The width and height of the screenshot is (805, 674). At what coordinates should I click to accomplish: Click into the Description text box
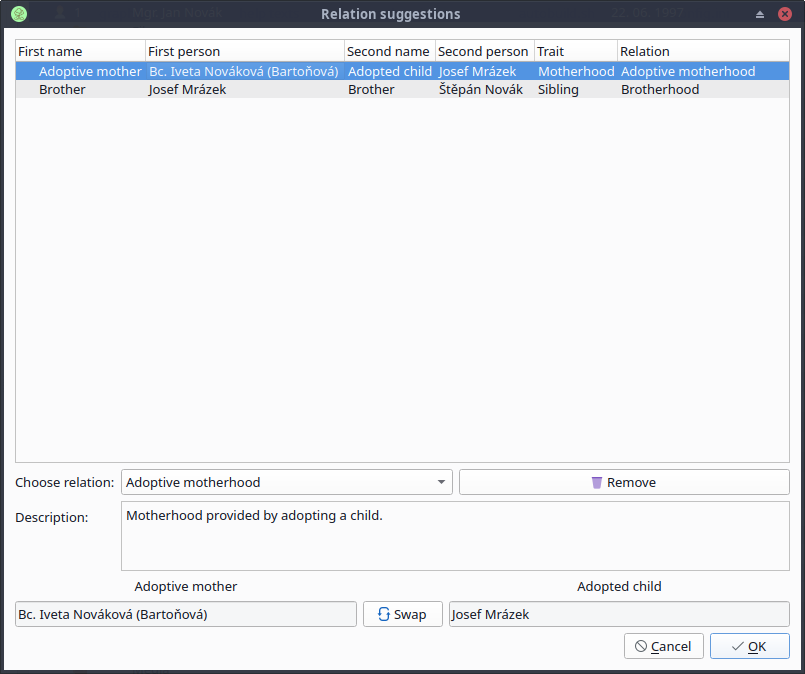click(455, 536)
